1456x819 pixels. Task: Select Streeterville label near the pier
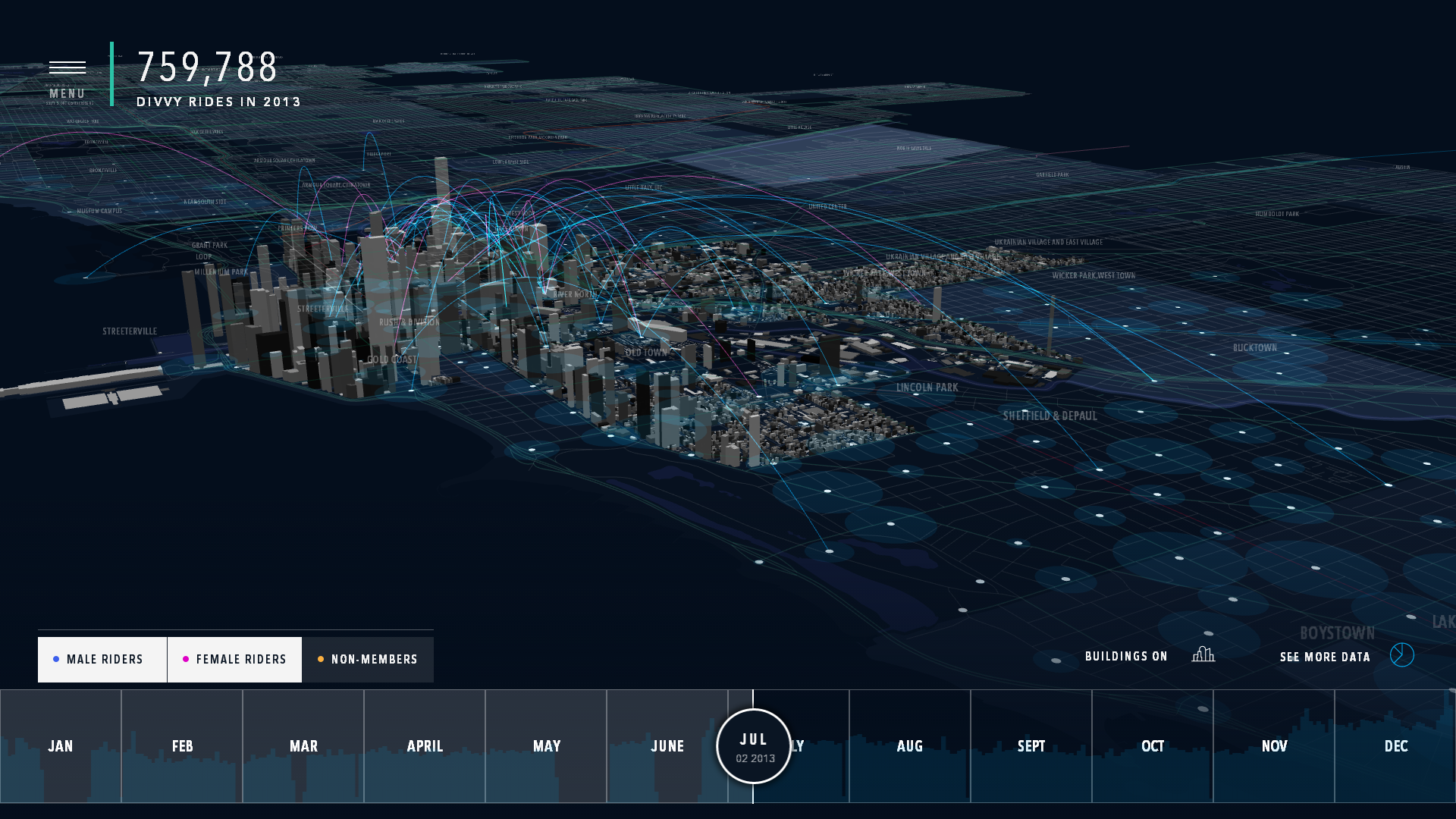point(130,331)
